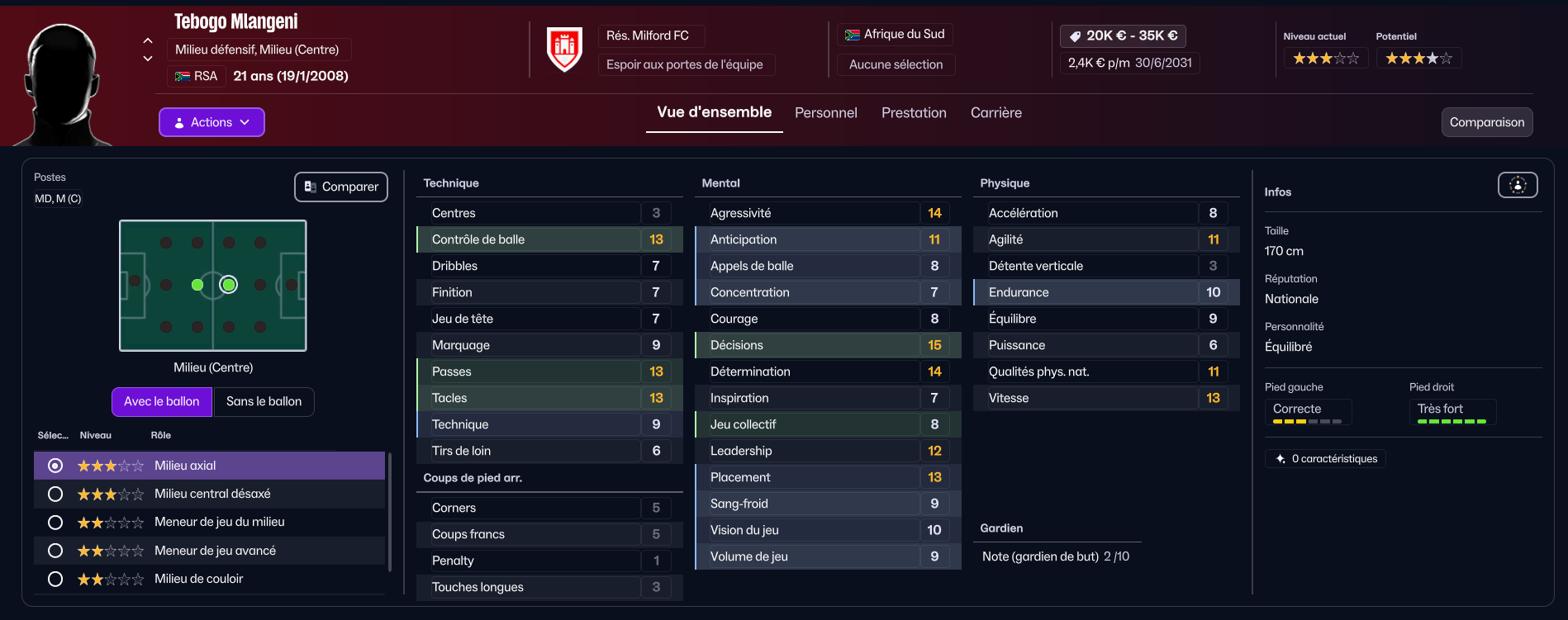Go to next player with down chevron
Screen dimensions: 1568x620
(x=148, y=59)
